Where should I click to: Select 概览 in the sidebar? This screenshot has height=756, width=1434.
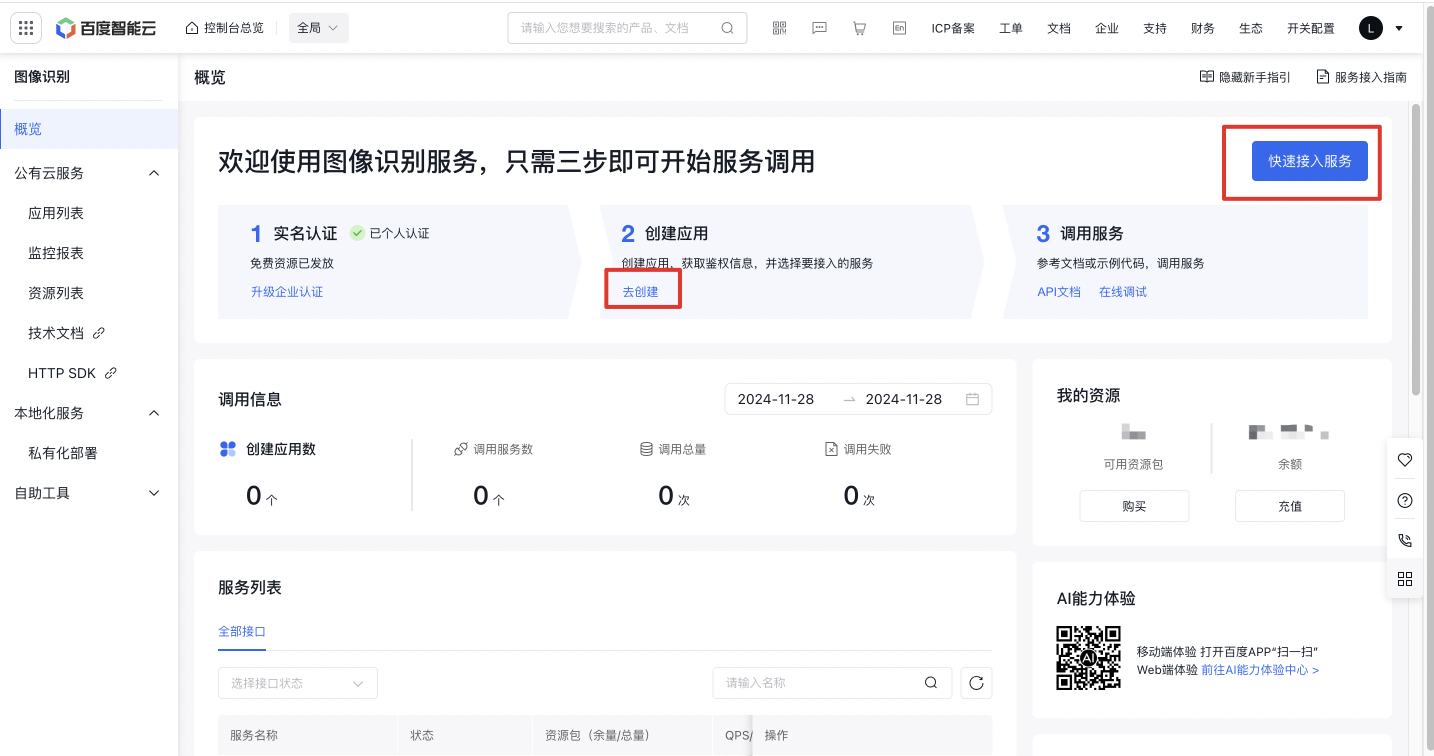[89, 129]
